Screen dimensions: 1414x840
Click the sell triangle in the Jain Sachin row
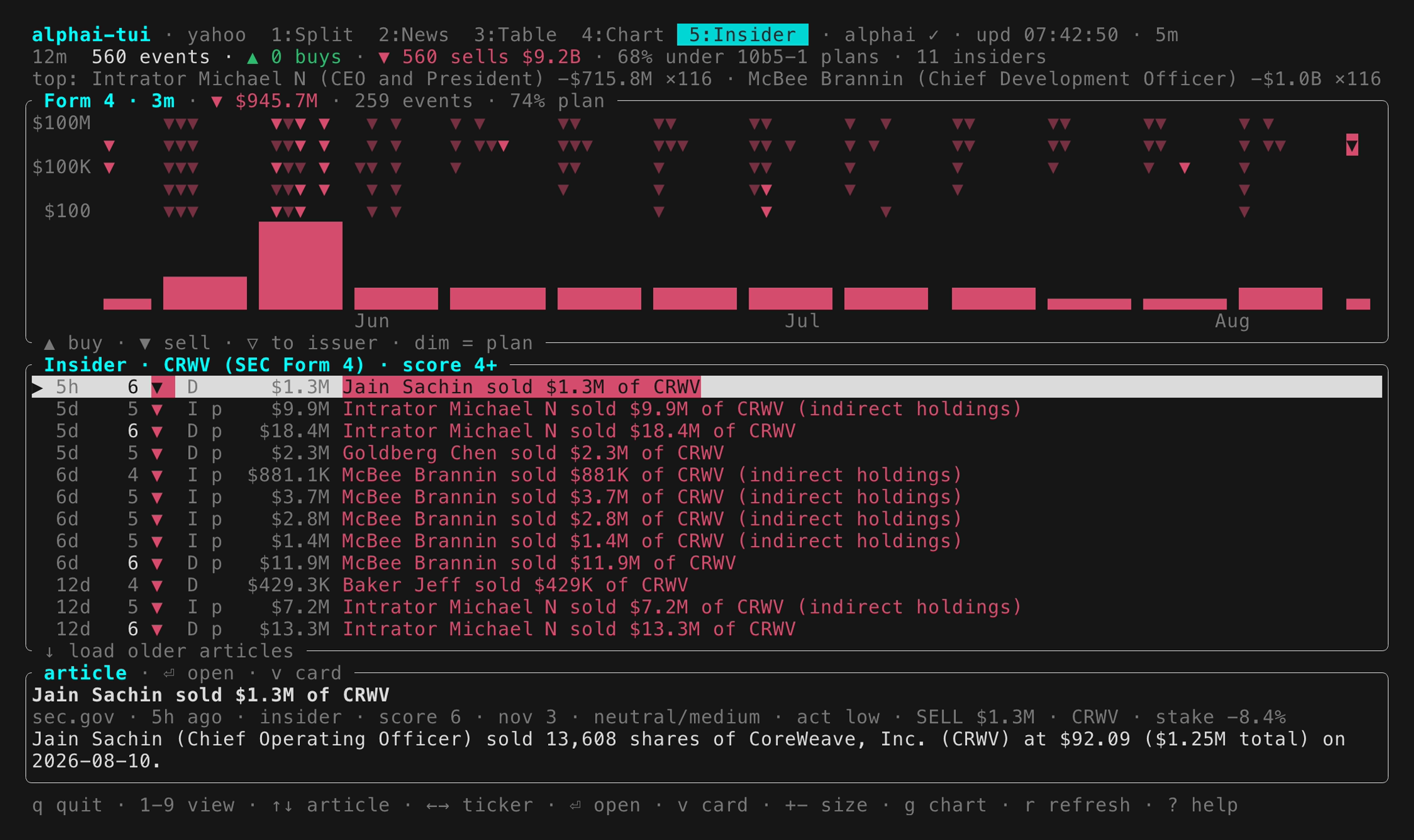tap(158, 388)
